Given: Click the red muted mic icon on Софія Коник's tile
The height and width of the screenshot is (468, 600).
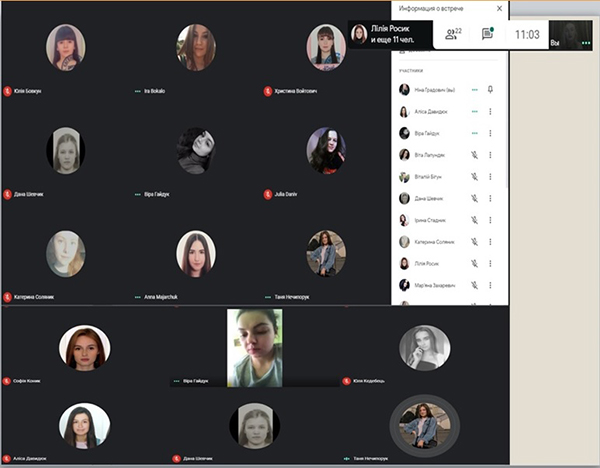Looking at the screenshot, I should [x=7, y=381].
